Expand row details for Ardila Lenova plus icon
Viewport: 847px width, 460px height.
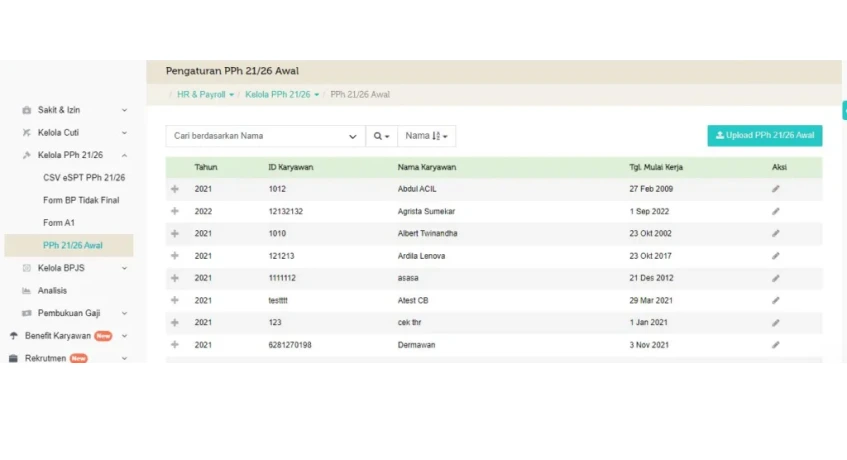pyautogui.click(x=174, y=256)
